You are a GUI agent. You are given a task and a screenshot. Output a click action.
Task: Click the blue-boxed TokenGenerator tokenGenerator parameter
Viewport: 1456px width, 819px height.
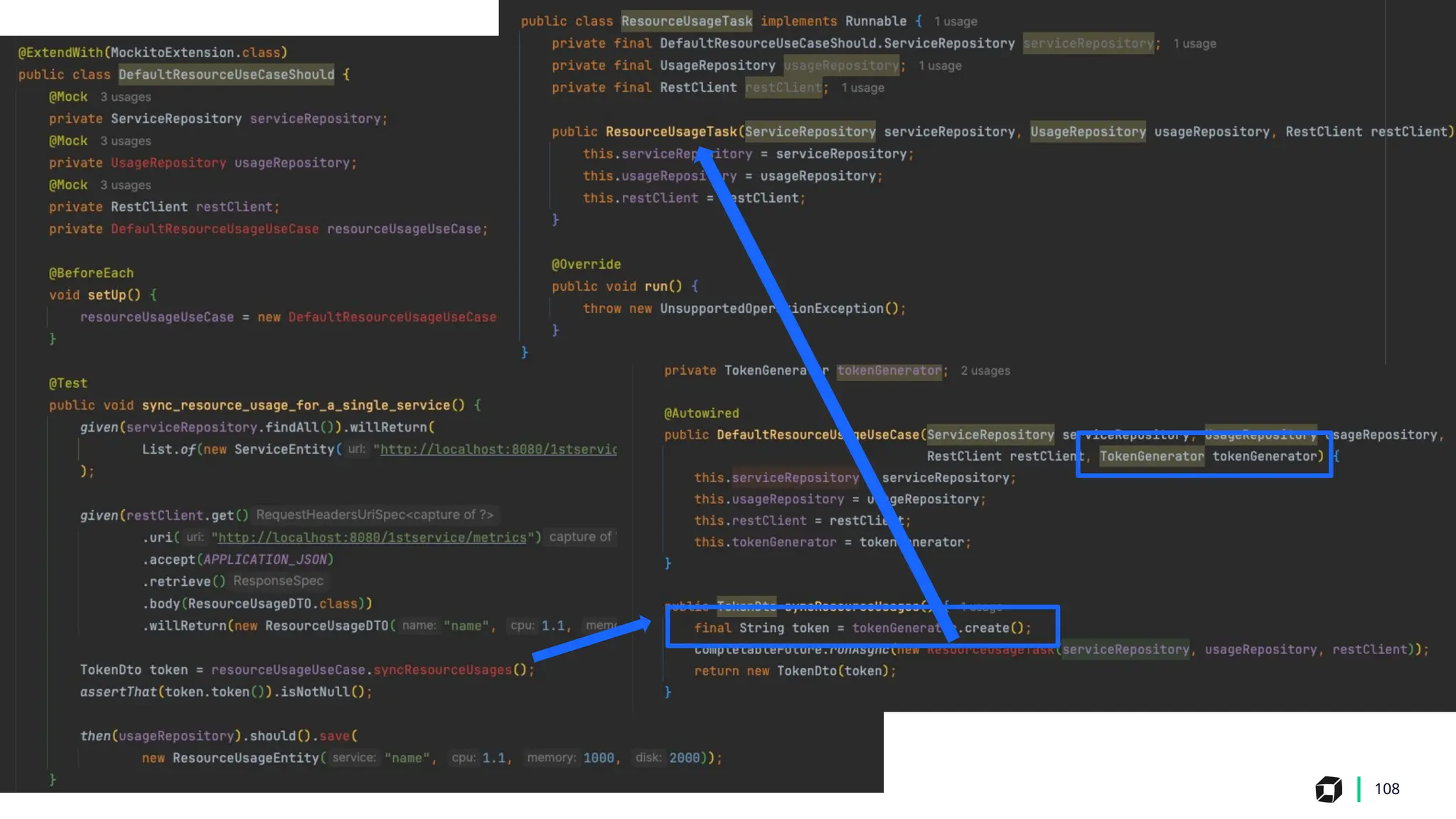pos(1211,456)
